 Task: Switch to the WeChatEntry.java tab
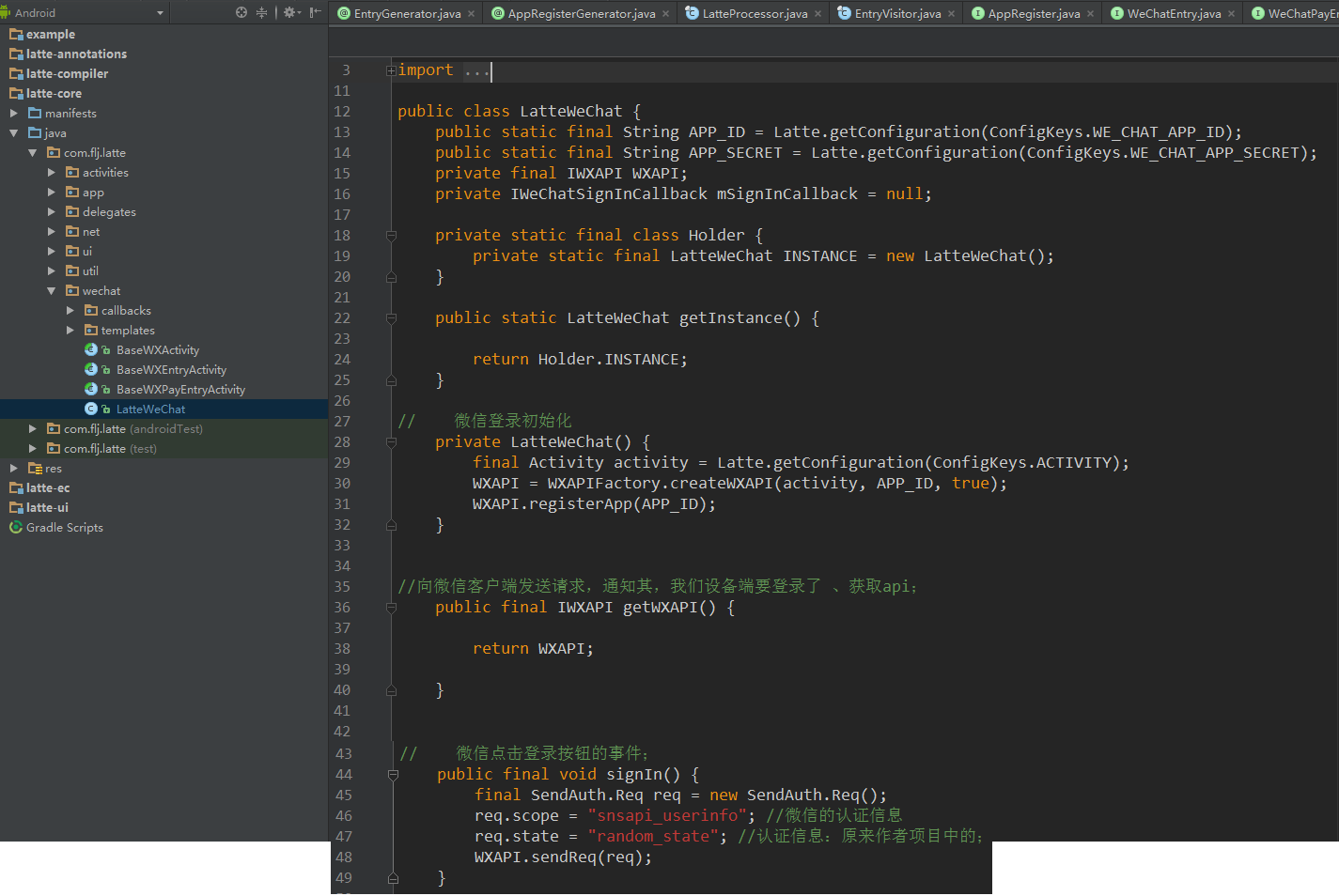[1174, 13]
